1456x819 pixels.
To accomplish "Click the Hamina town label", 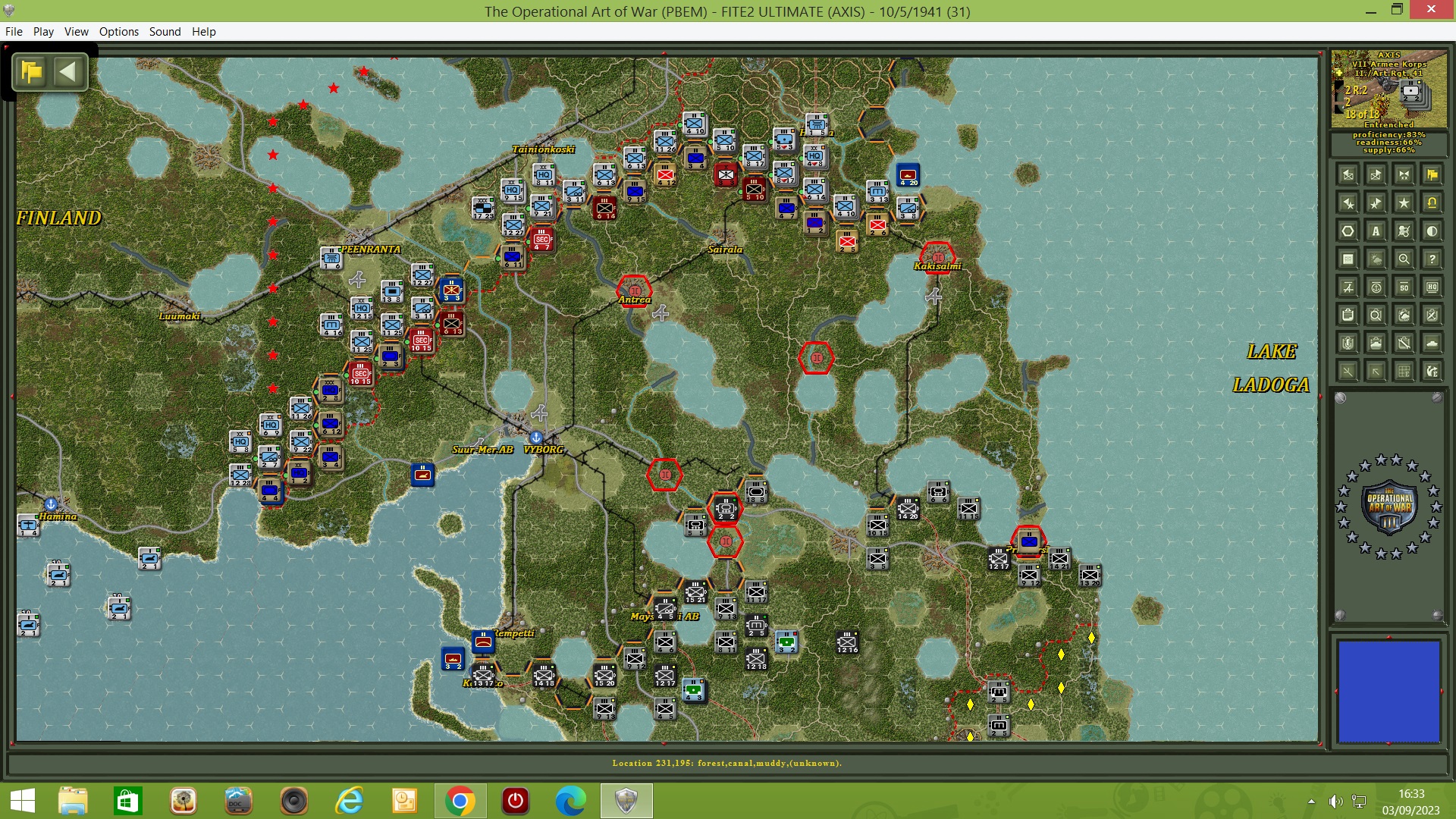I will (58, 516).
